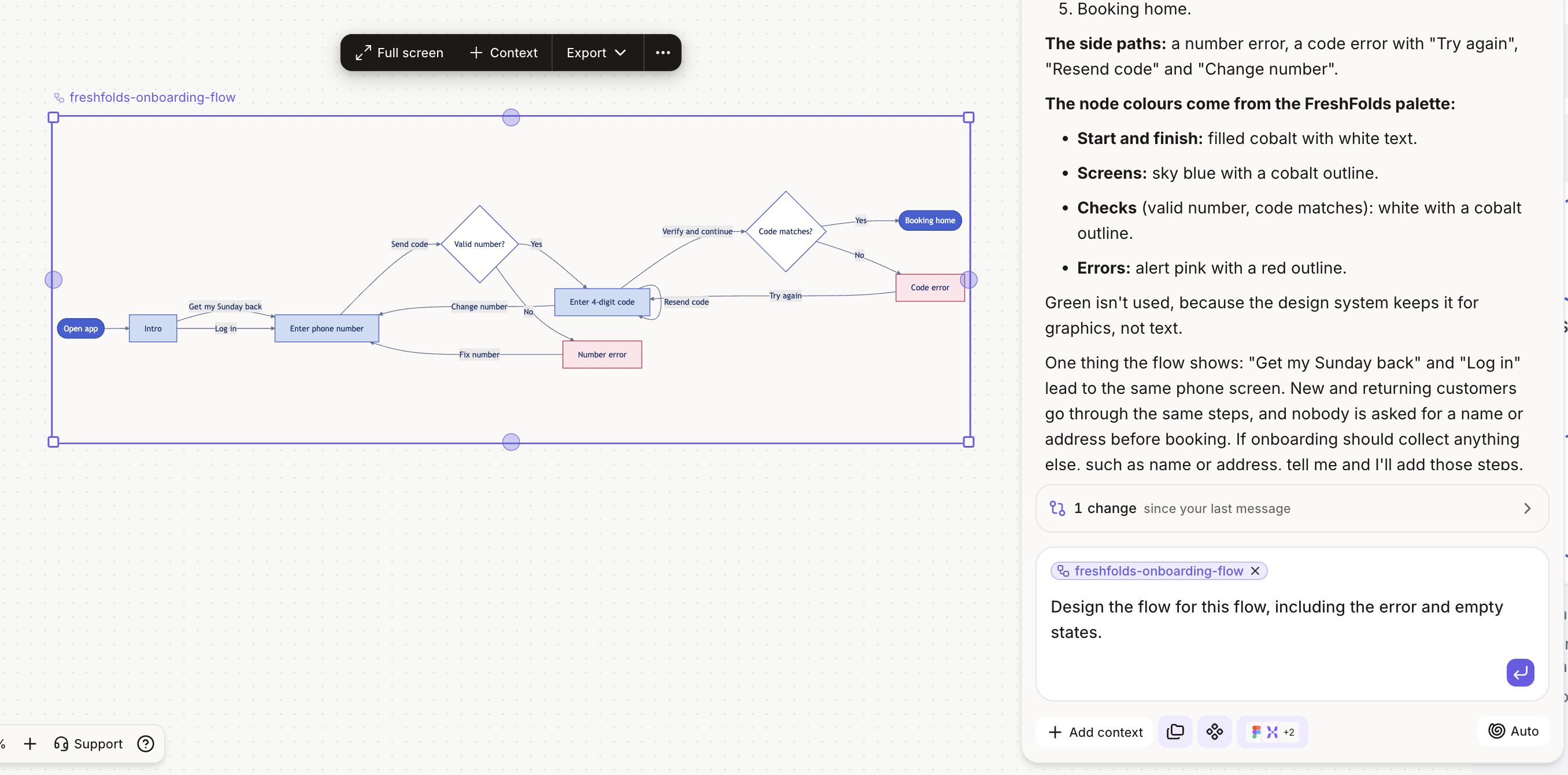The height and width of the screenshot is (775, 1568).
Task: Open the Auto mode selector
Action: pyautogui.click(x=1513, y=731)
